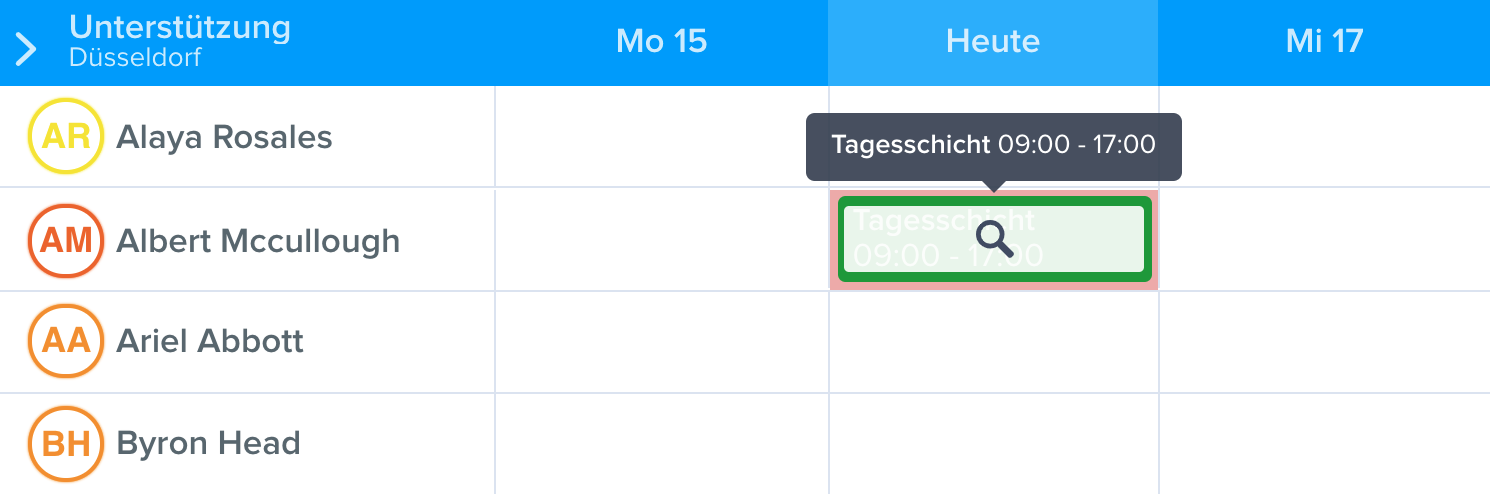
Task: Click the AA avatar of Ariel Abbott
Action: (66, 341)
